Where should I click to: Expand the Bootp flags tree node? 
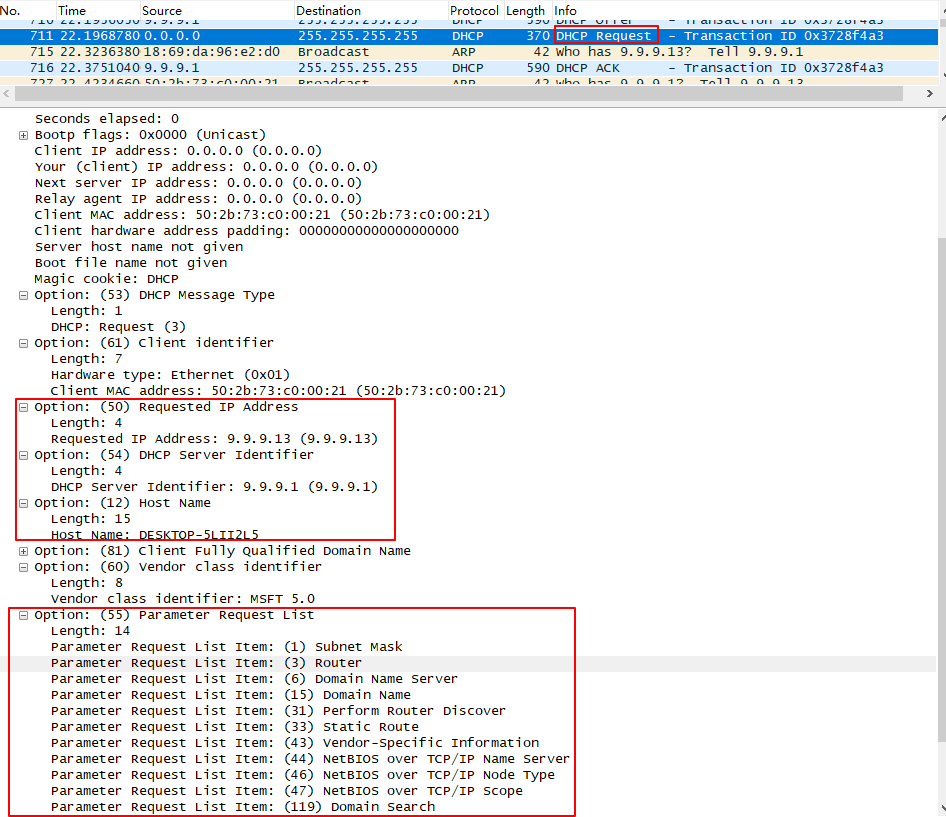[24, 135]
